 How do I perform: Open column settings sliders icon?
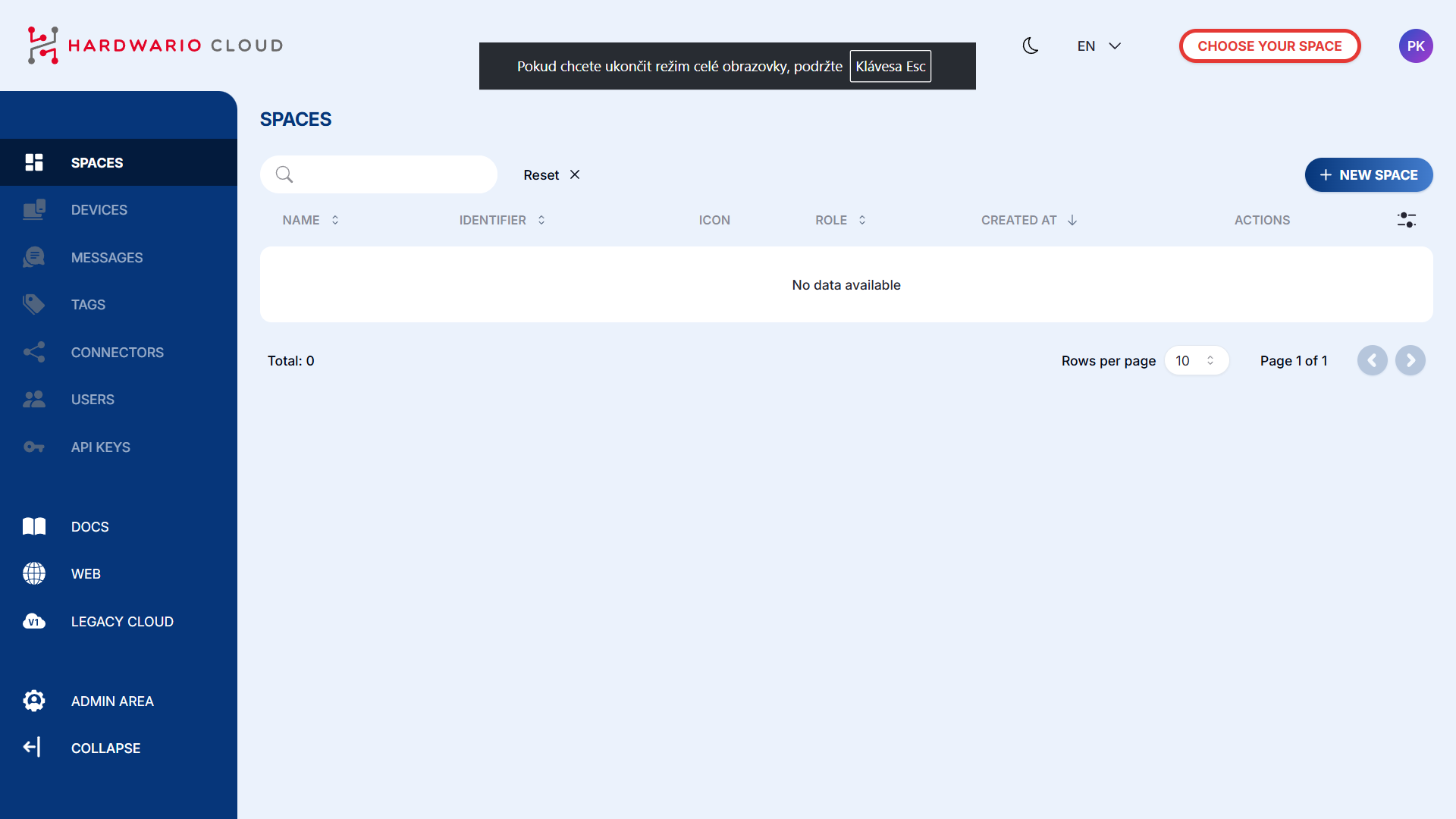point(1407,220)
